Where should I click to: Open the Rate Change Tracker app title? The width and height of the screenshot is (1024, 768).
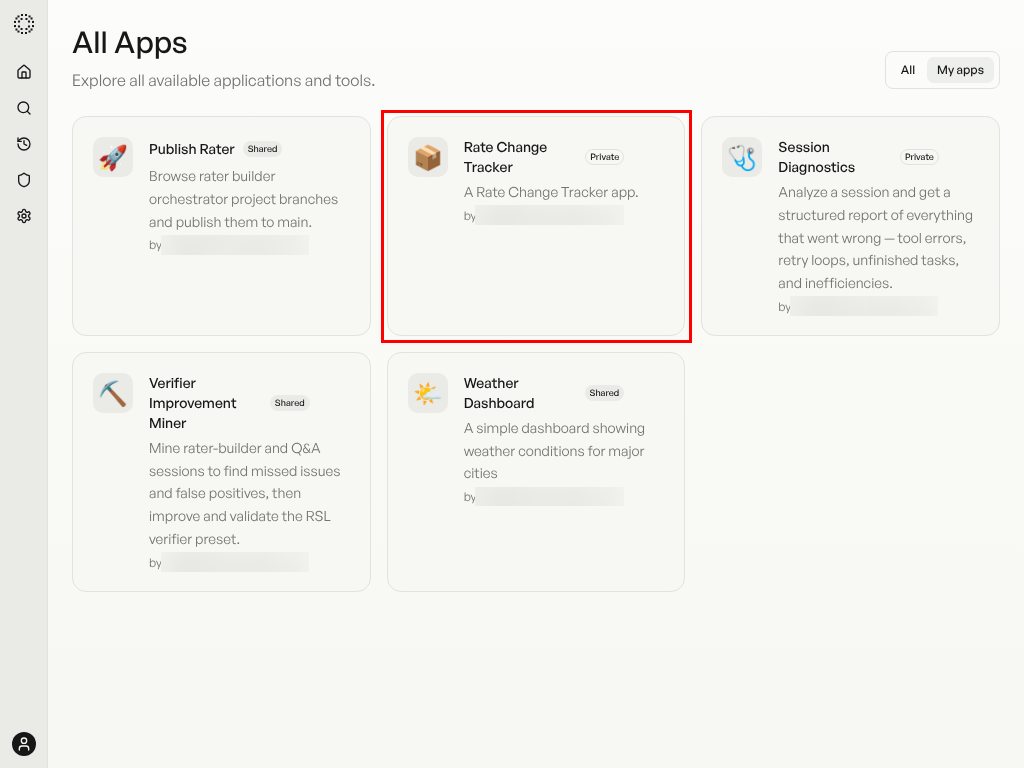(505, 157)
